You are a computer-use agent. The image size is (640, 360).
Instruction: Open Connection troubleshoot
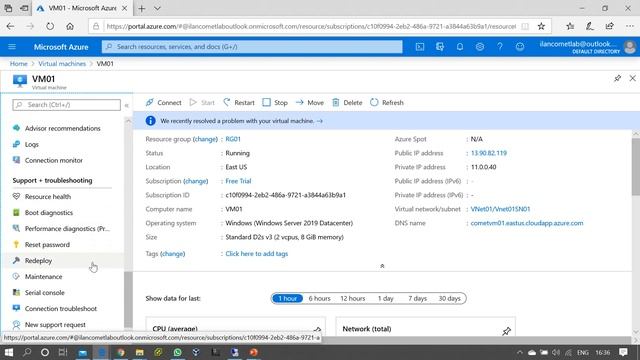click(61, 309)
